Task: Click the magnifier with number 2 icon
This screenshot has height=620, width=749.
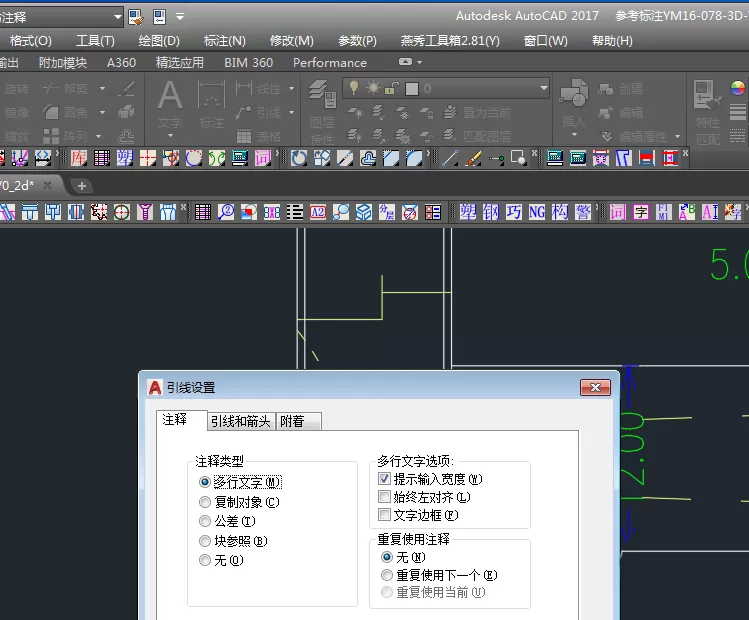Action: 226,212
